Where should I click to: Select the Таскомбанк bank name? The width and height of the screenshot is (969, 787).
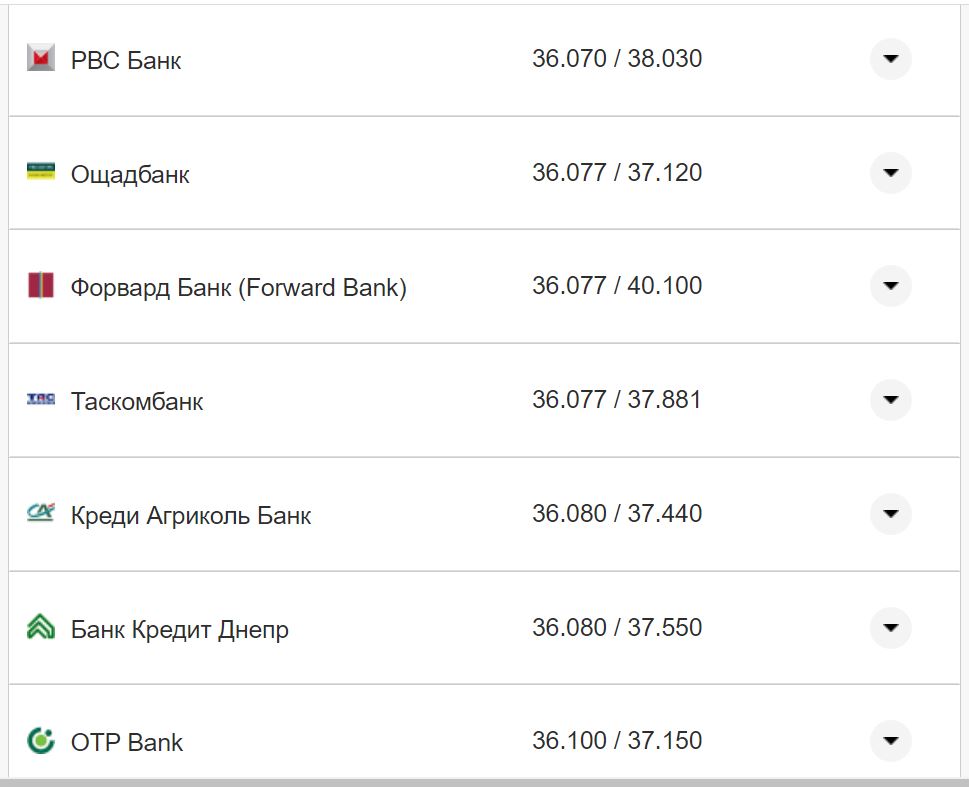[x=137, y=401]
